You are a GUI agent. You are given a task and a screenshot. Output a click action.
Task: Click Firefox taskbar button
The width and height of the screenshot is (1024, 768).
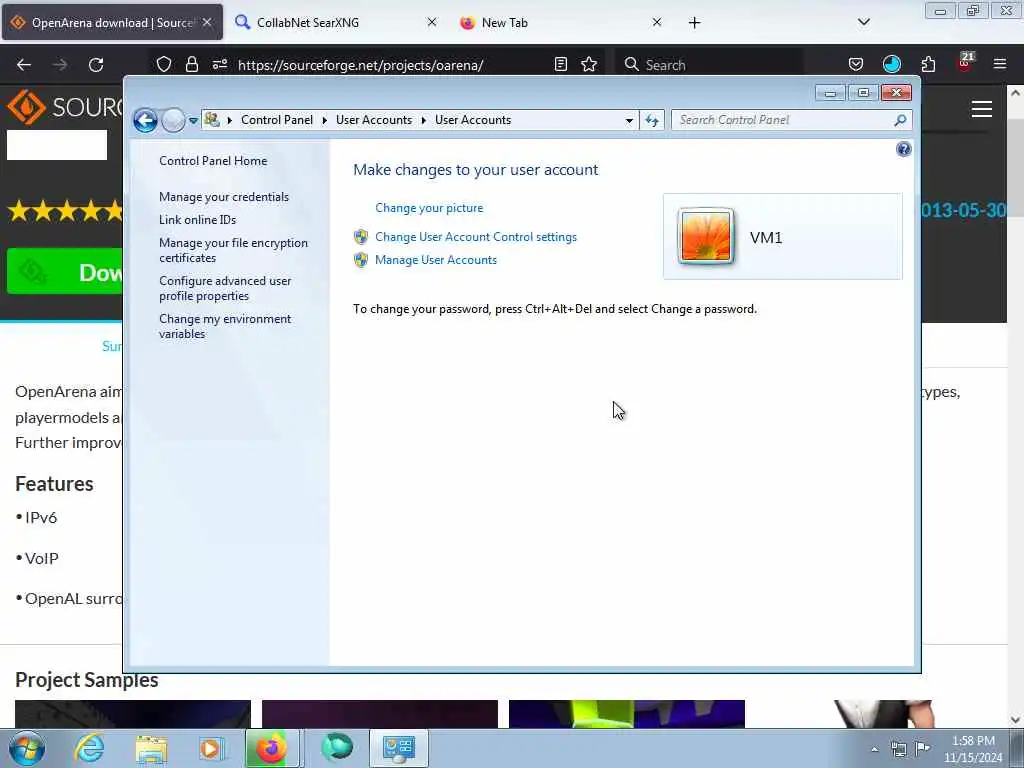pos(272,748)
